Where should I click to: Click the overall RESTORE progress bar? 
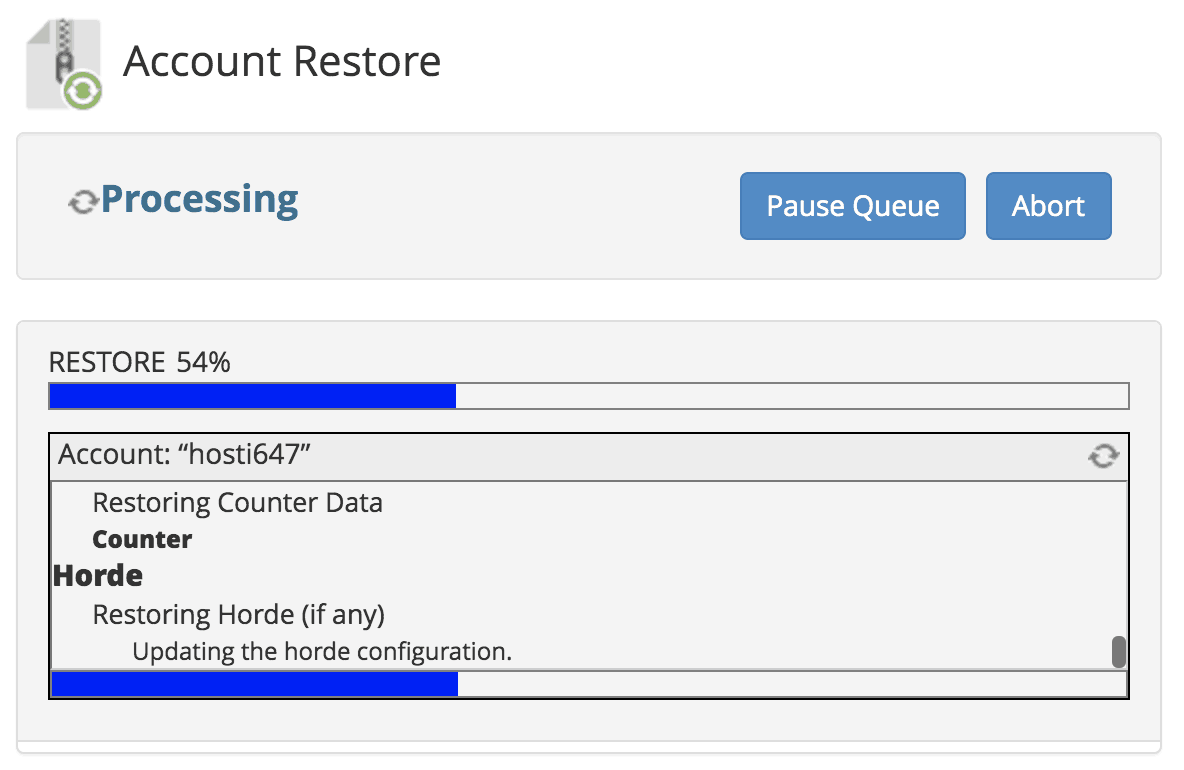click(x=588, y=396)
